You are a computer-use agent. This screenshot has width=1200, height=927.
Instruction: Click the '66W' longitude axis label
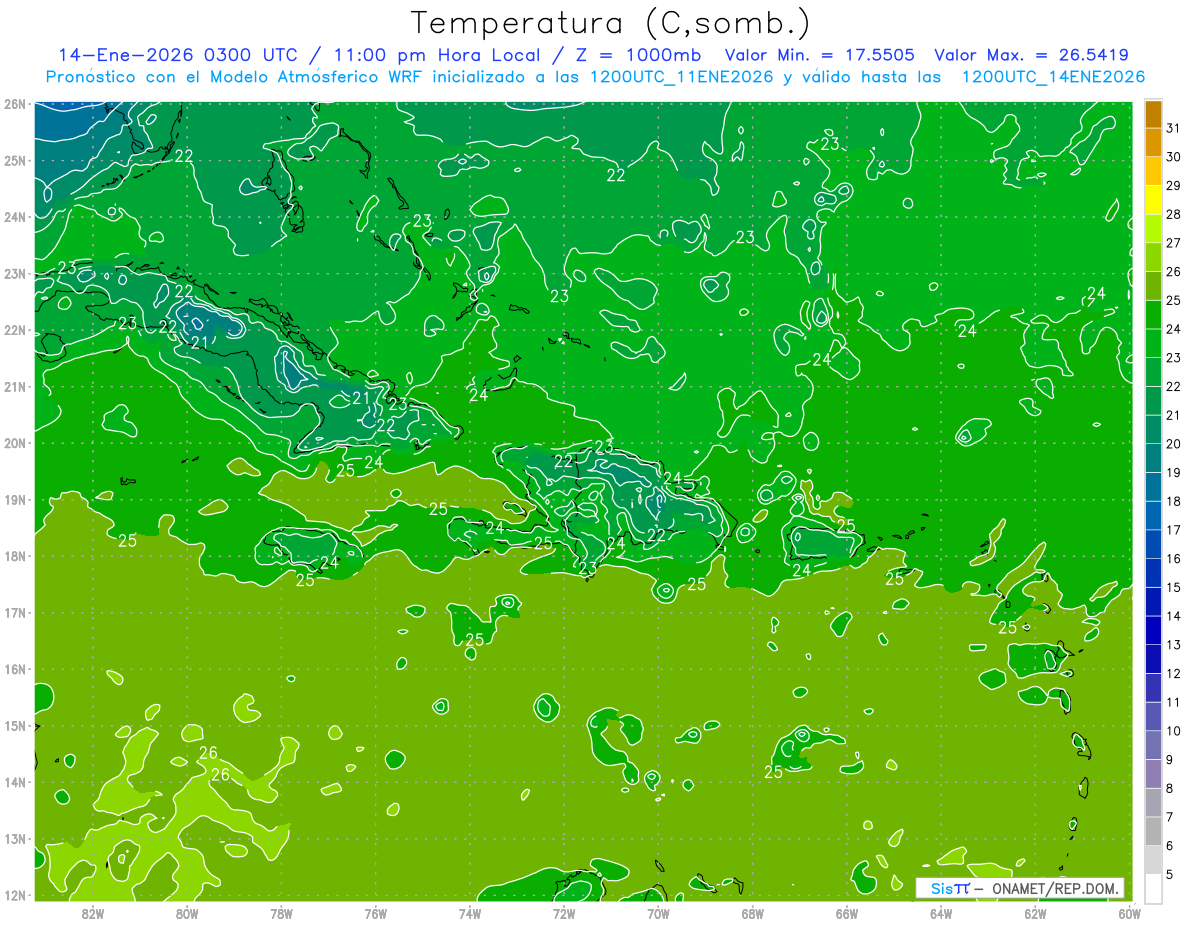click(846, 912)
